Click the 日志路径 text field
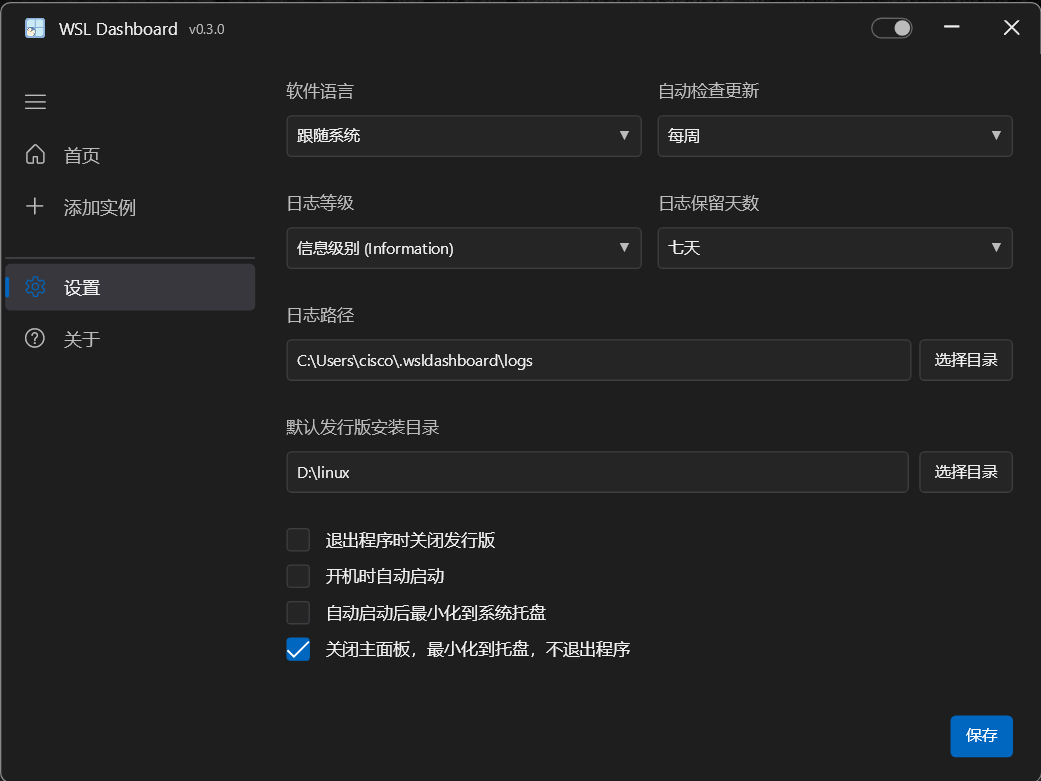1041x781 pixels. click(x=598, y=360)
